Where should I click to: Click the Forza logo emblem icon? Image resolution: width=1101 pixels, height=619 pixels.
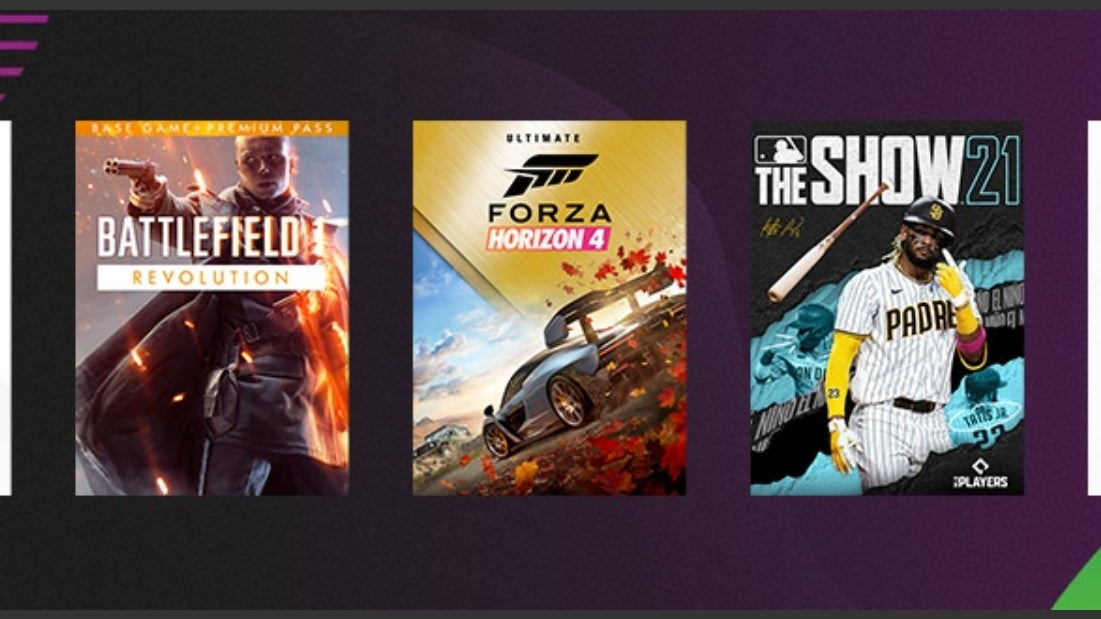coord(550,175)
